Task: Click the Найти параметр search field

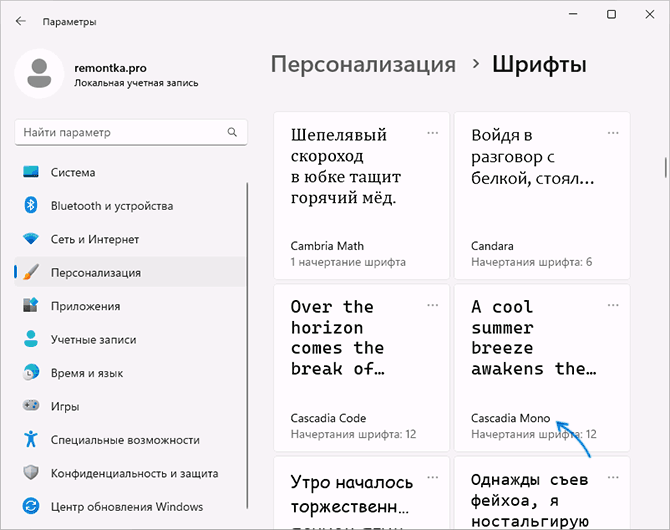Action: (131, 132)
